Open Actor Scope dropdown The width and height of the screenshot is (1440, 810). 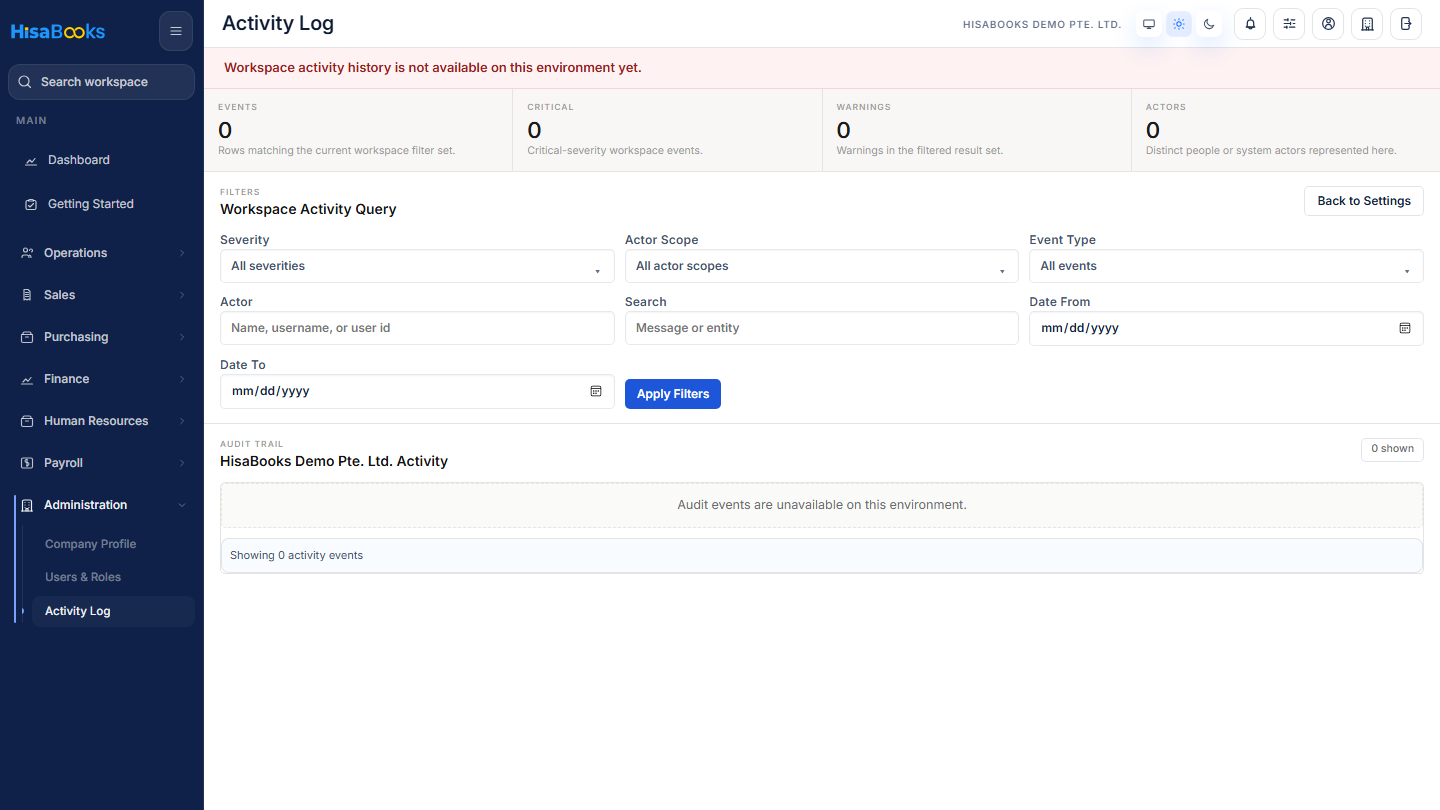821,266
